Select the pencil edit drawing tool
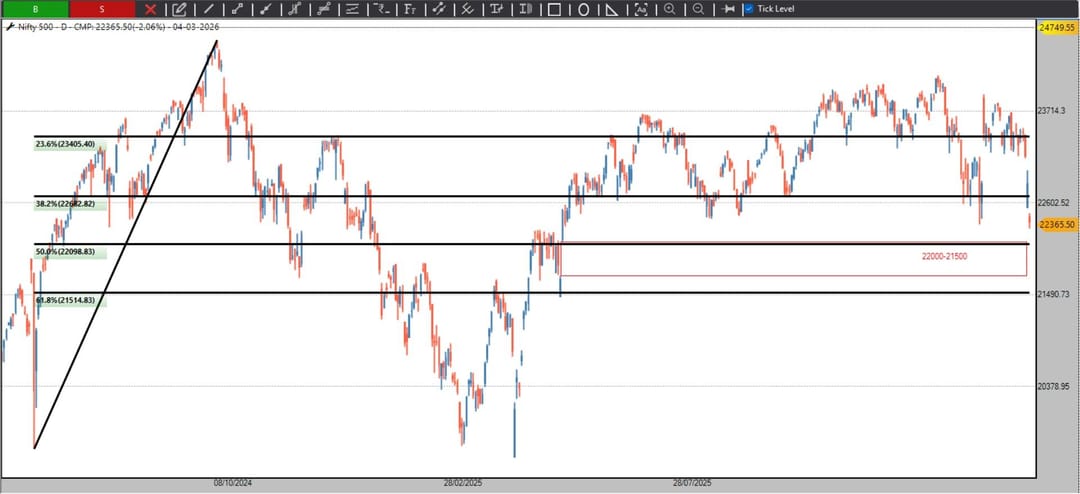Image resolution: width=1080 pixels, height=494 pixels. click(179, 9)
